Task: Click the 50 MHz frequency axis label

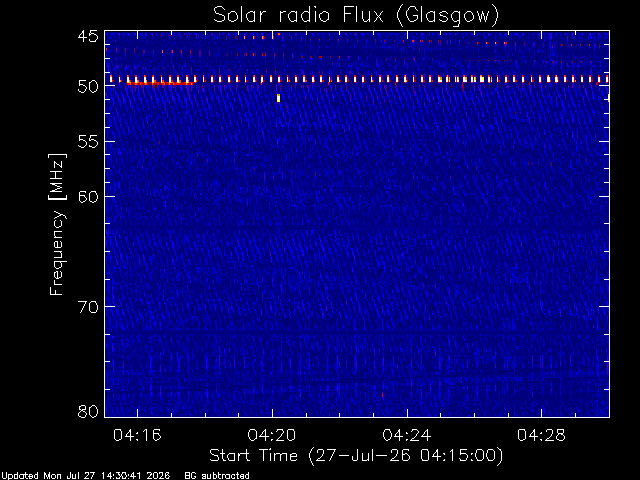Action: pos(88,87)
